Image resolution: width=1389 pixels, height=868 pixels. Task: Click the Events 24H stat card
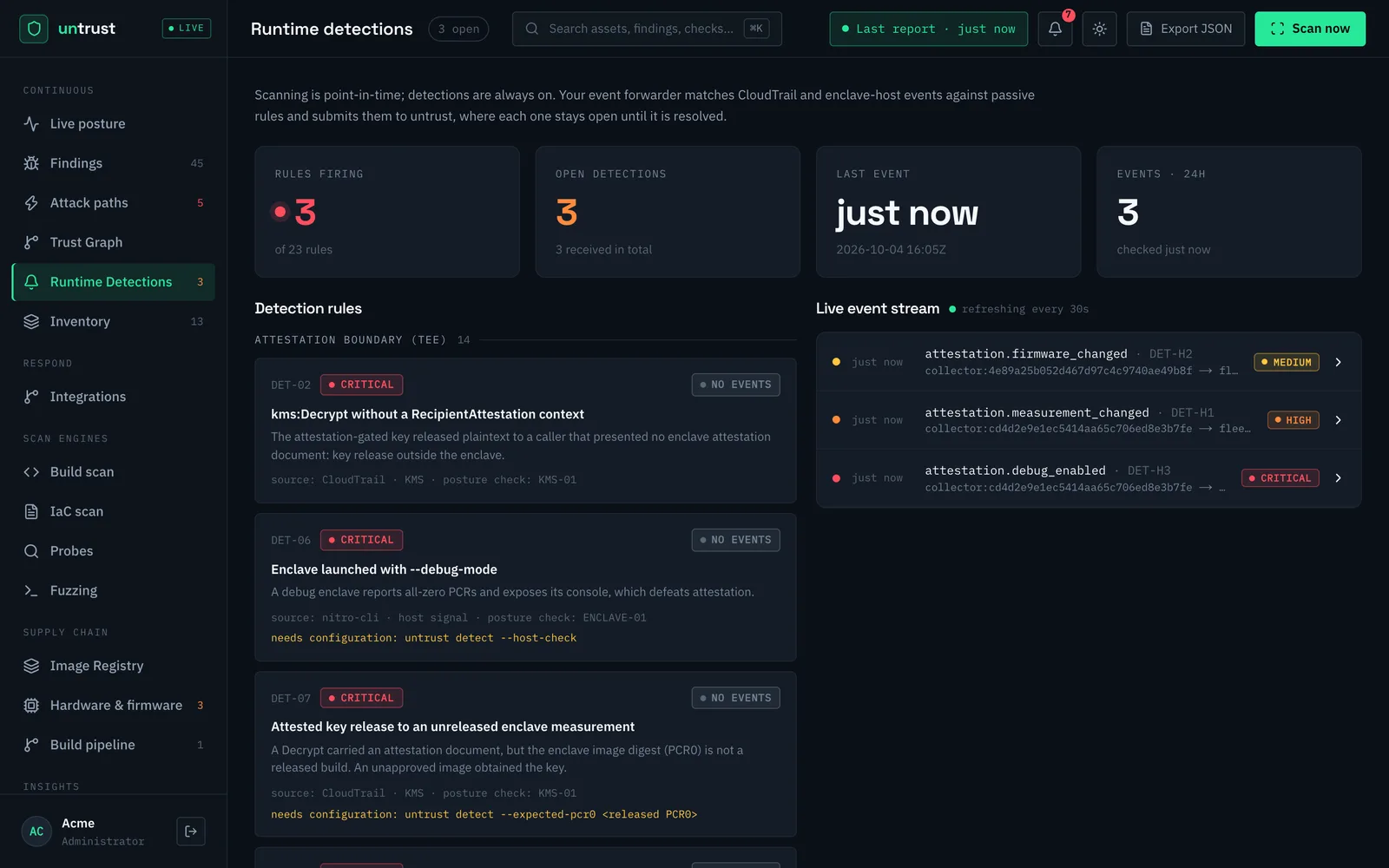[1228, 212]
